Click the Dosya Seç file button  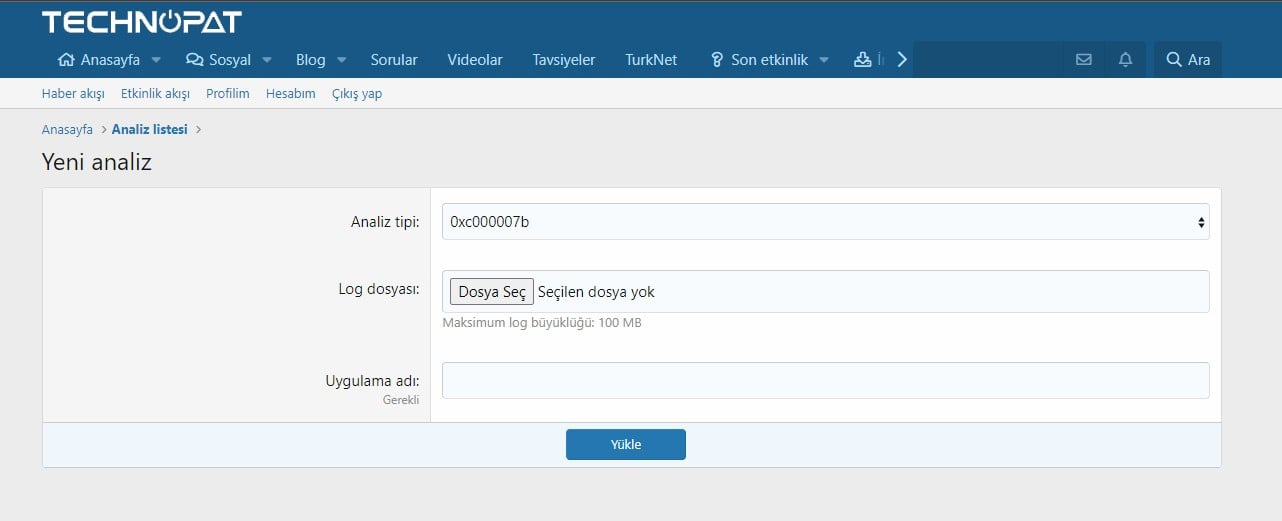[x=491, y=291]
